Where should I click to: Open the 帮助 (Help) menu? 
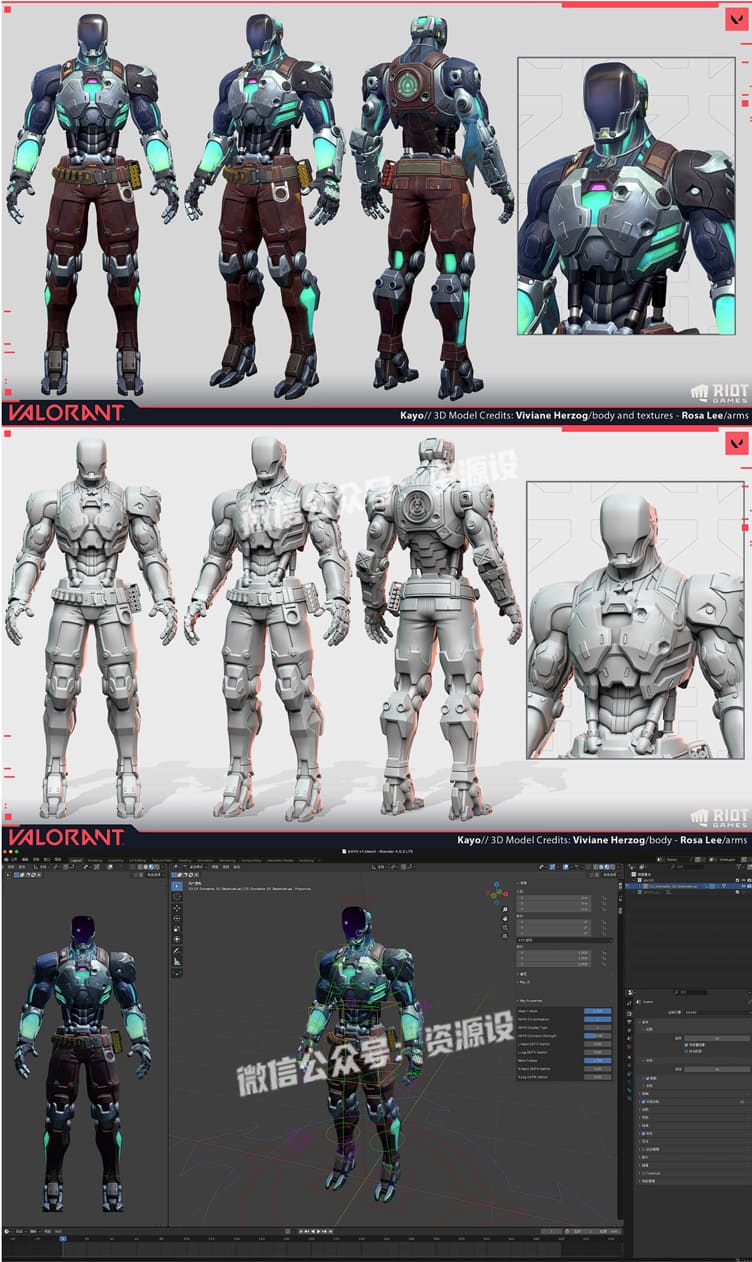point(58,859)
